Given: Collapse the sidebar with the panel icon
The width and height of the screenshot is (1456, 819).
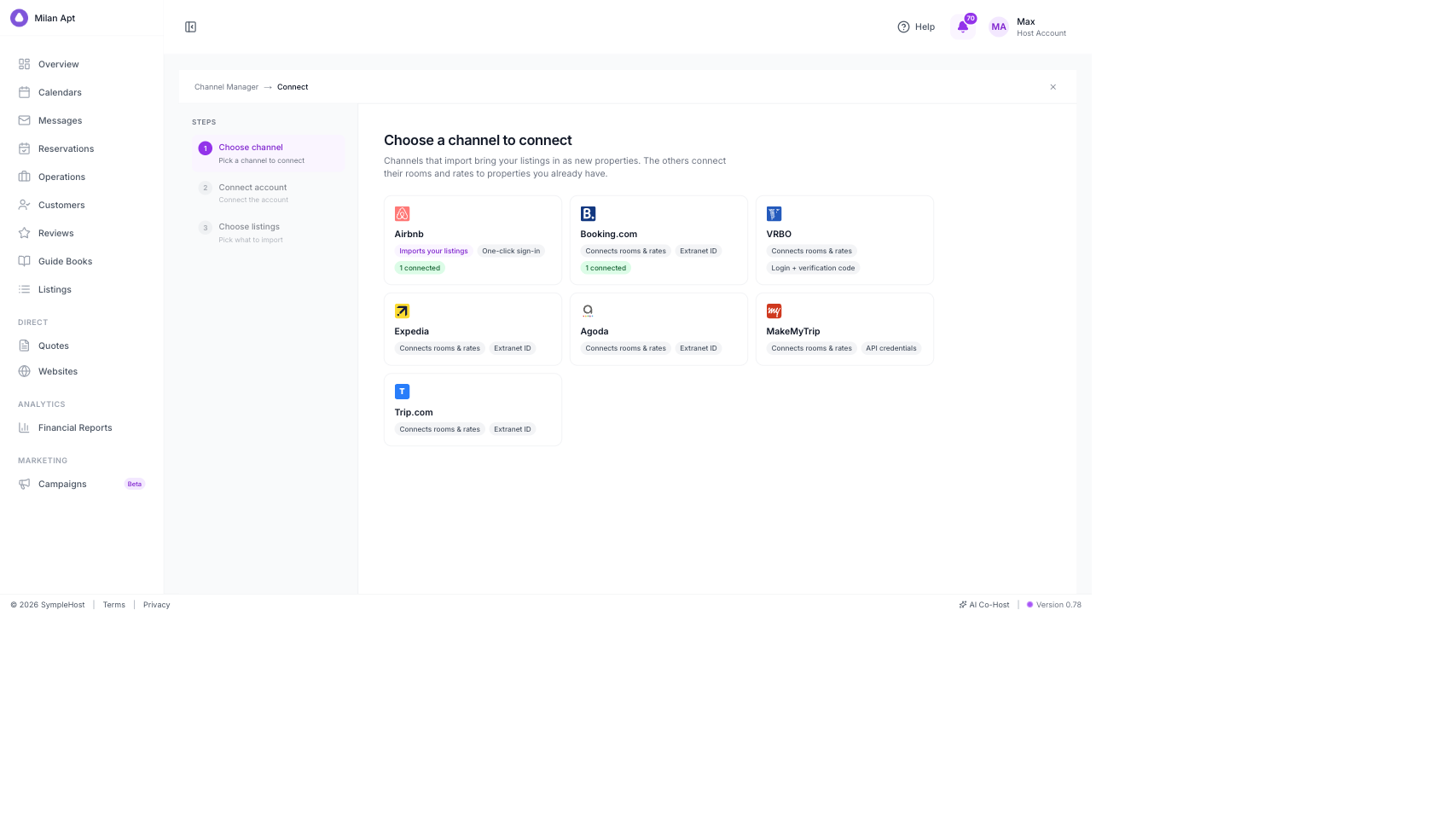Looking at the screenshot, I should [191, 27].
